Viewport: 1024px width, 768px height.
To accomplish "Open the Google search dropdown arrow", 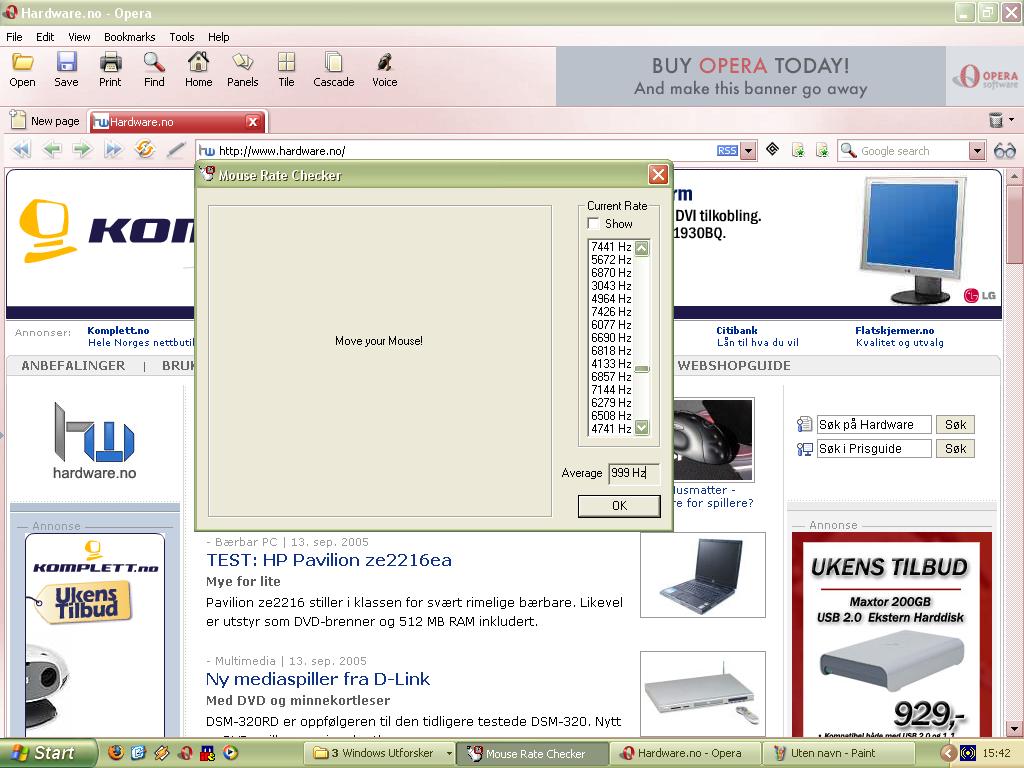I will [976, 151].
